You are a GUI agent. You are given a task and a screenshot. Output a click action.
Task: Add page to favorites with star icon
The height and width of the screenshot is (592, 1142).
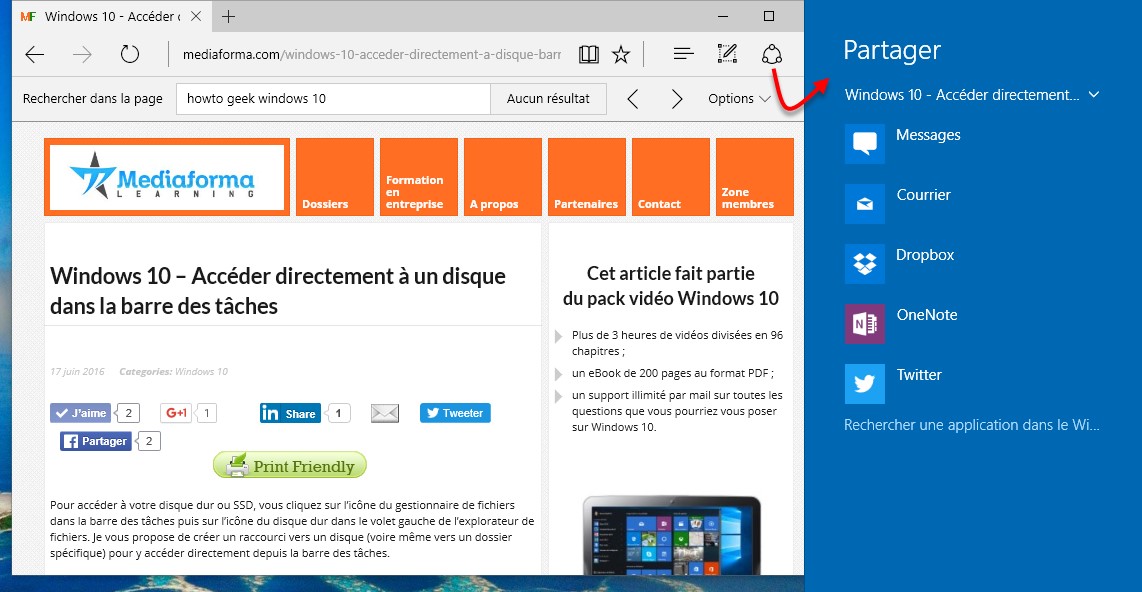[x=621, y=55]
